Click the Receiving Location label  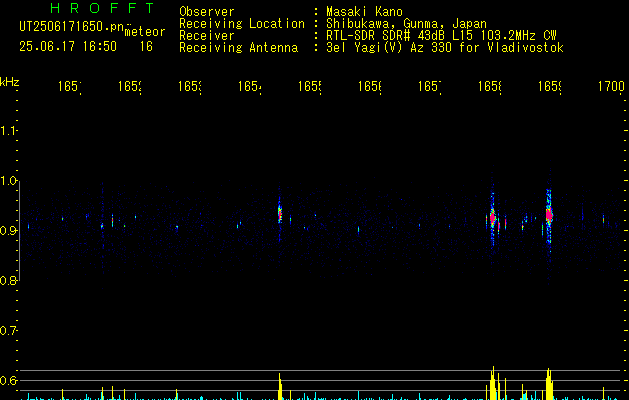[x=242, y=24]
